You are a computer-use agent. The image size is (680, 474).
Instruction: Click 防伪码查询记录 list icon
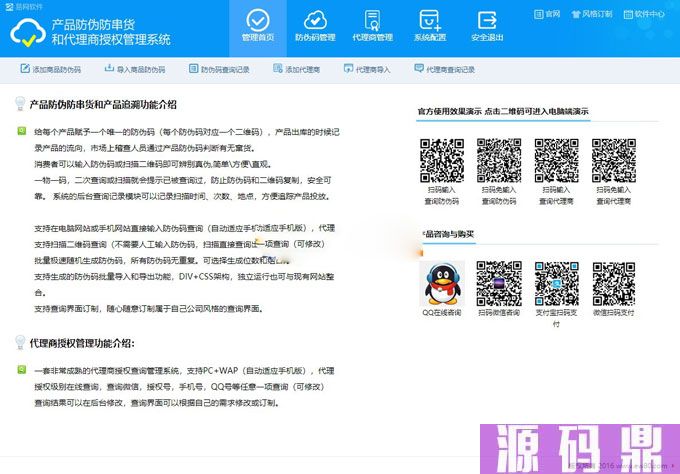pos(193,69)
